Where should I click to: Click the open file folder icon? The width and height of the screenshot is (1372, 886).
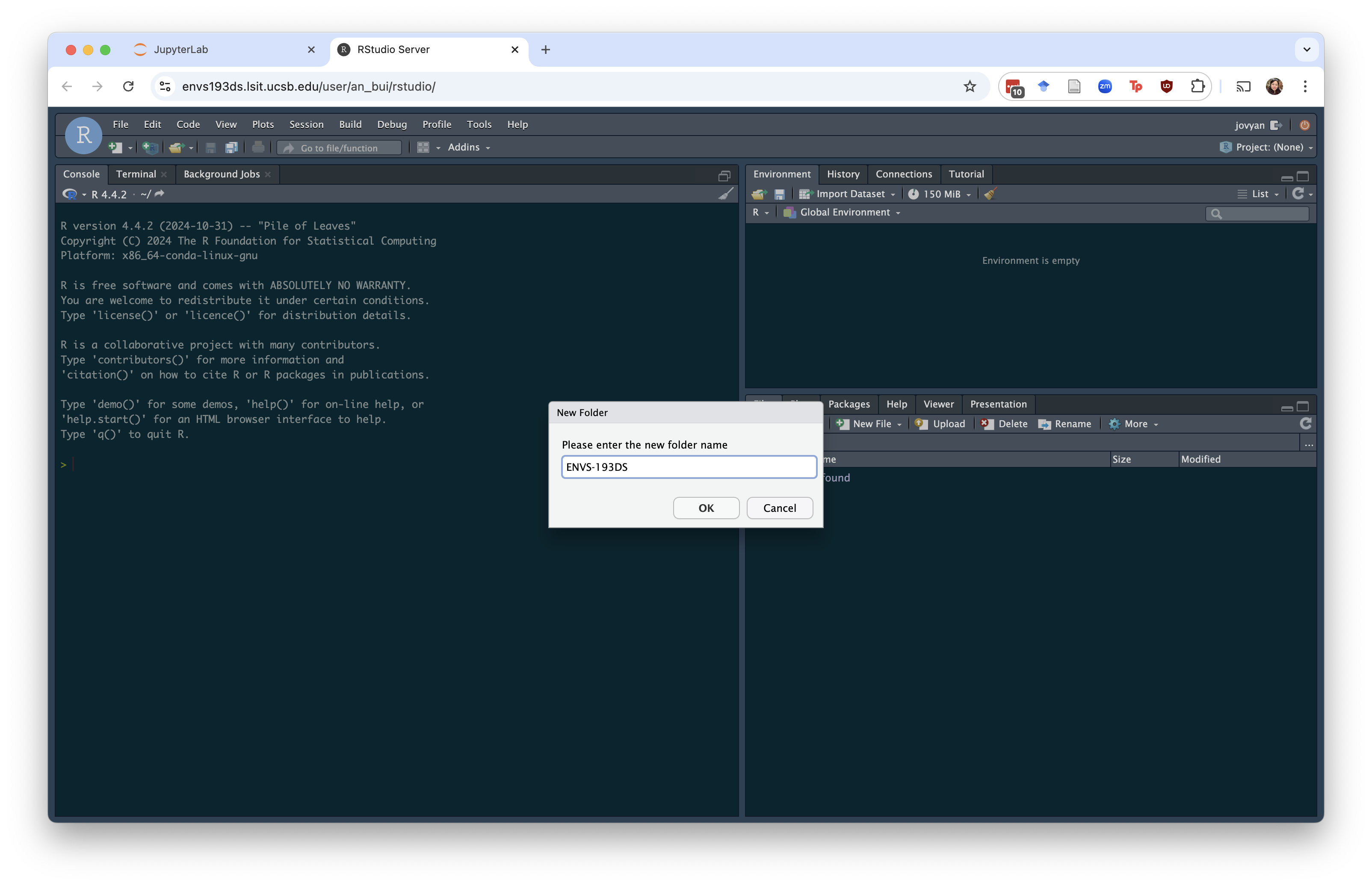pos(176,148)
